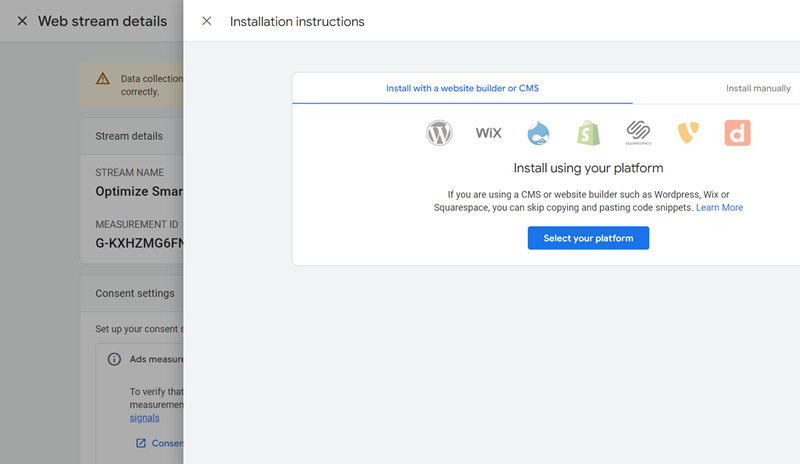Click the Drupal platform icon
The width and height of the screenshot is (800, 464).
tap(538, 133)
